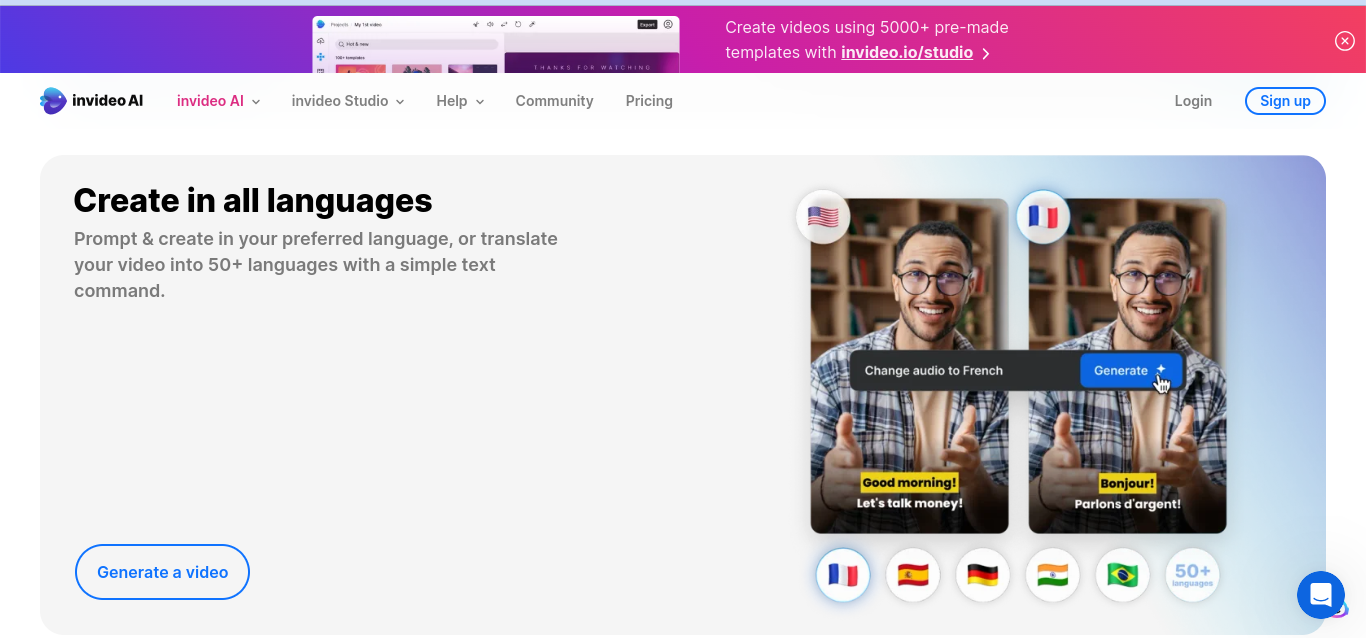Viewport: 1366px width, 638px height.
Task: Click the 'Create videos using 5000+ pre-made' text
Action: click(x=867, y=28)
